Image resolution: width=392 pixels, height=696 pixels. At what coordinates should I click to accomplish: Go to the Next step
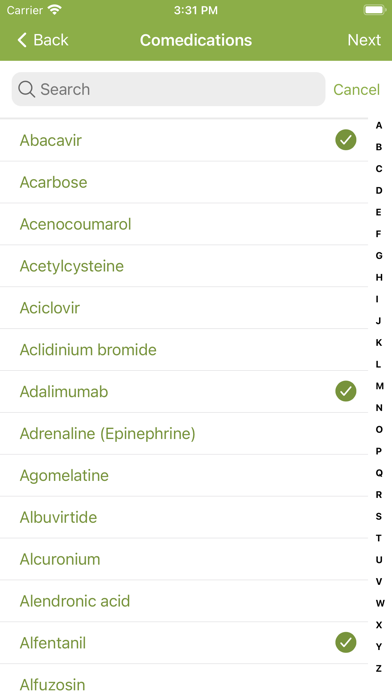[364, 40]
